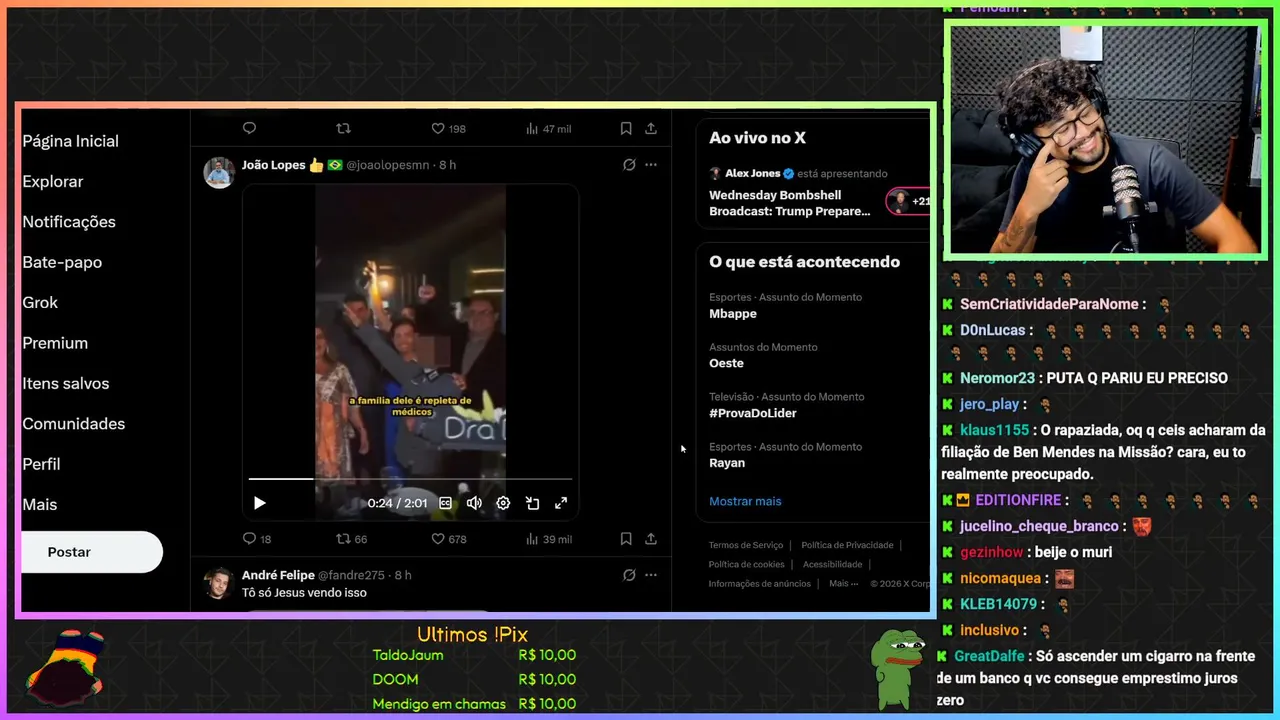Open more options on André Felipe post
This screenshot has height=720, width=1280.
(x=651, y=575)
